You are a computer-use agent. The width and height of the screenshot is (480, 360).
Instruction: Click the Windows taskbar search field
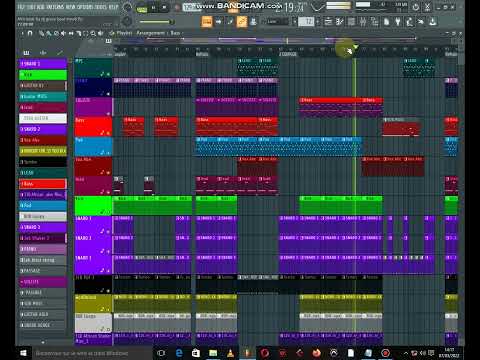tap(92, 353)
